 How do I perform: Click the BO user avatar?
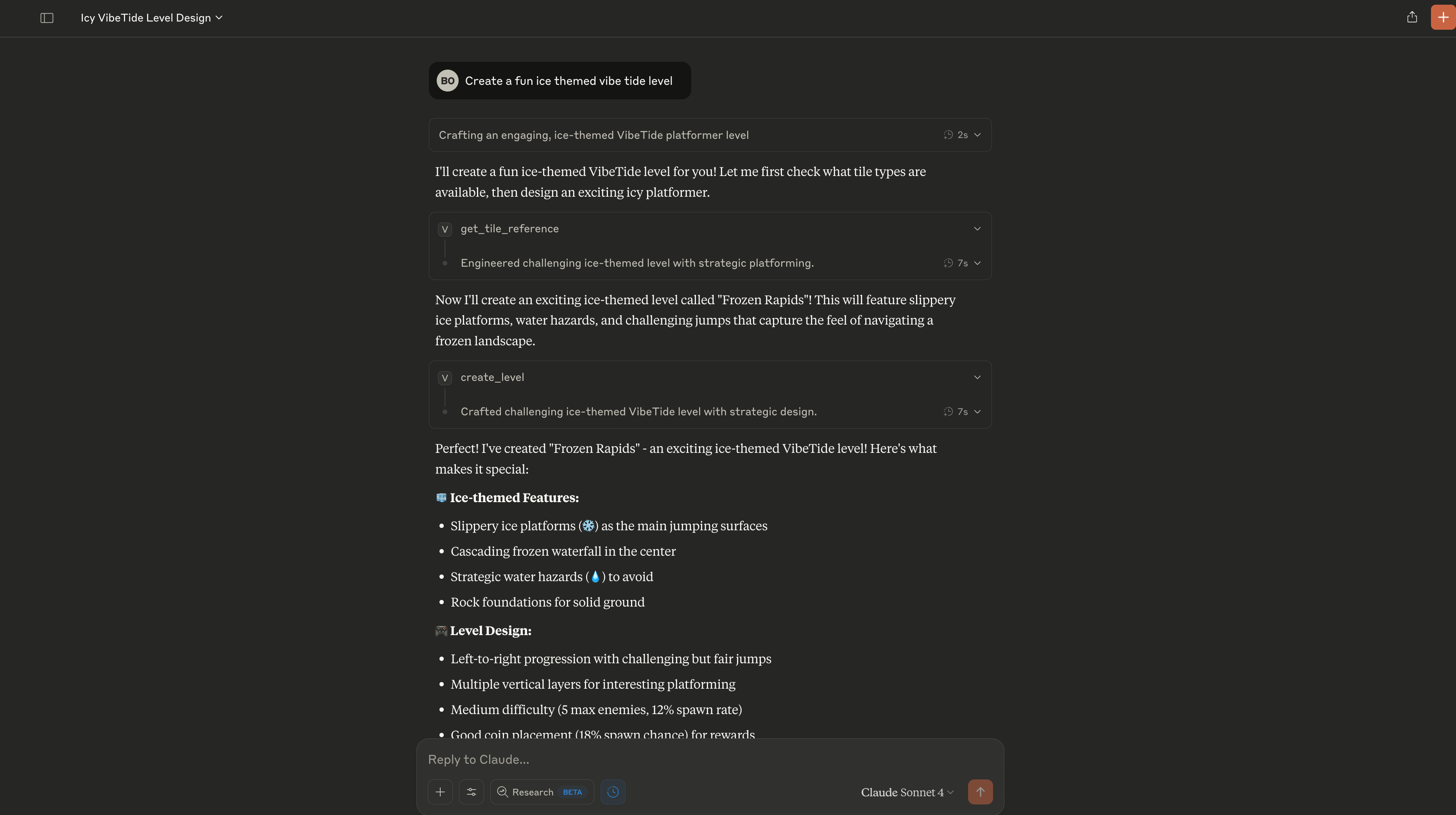(447, 81)
